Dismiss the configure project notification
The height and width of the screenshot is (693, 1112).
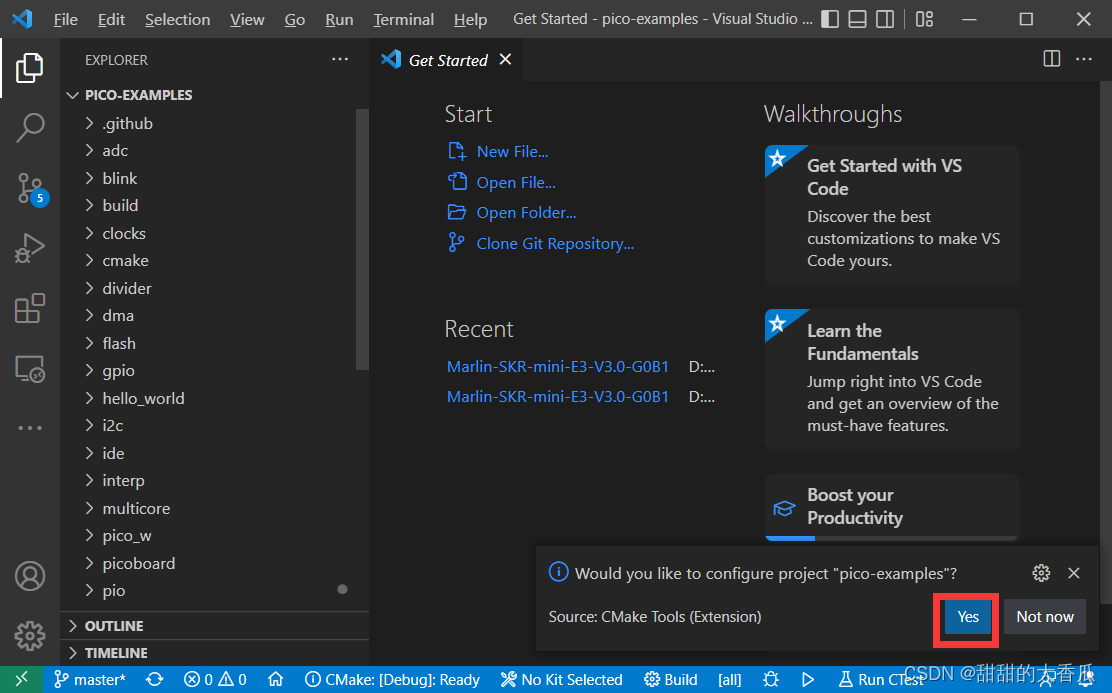coord(1074,573)
